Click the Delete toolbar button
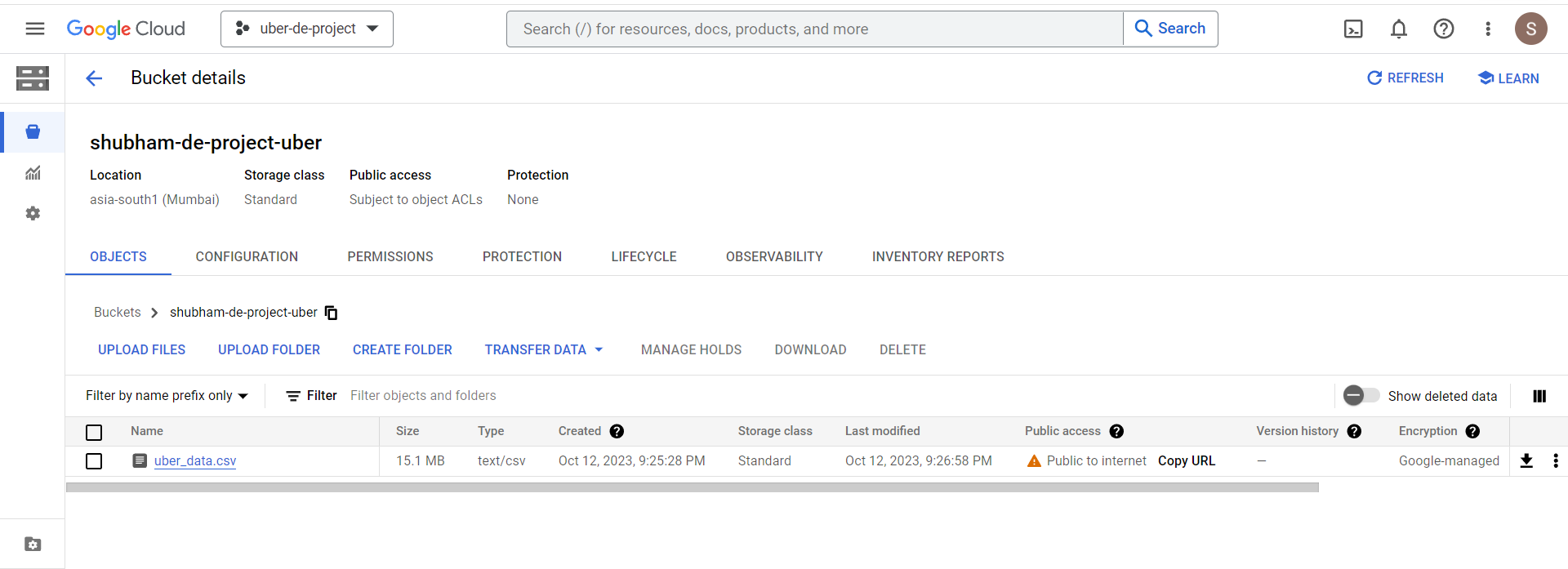 (x=902, y=349)
